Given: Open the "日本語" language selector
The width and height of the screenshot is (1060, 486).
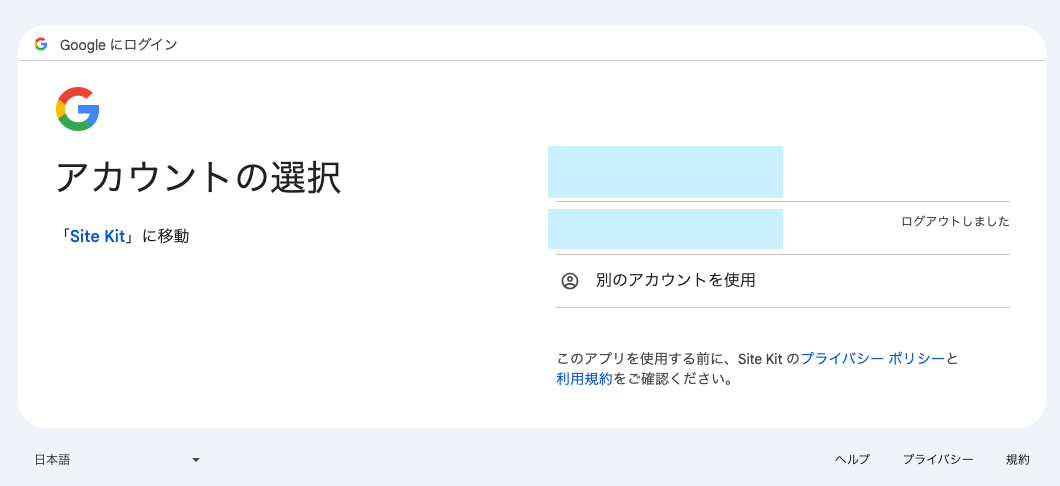Looking at the screenshot, I should (x=53, y=460).
